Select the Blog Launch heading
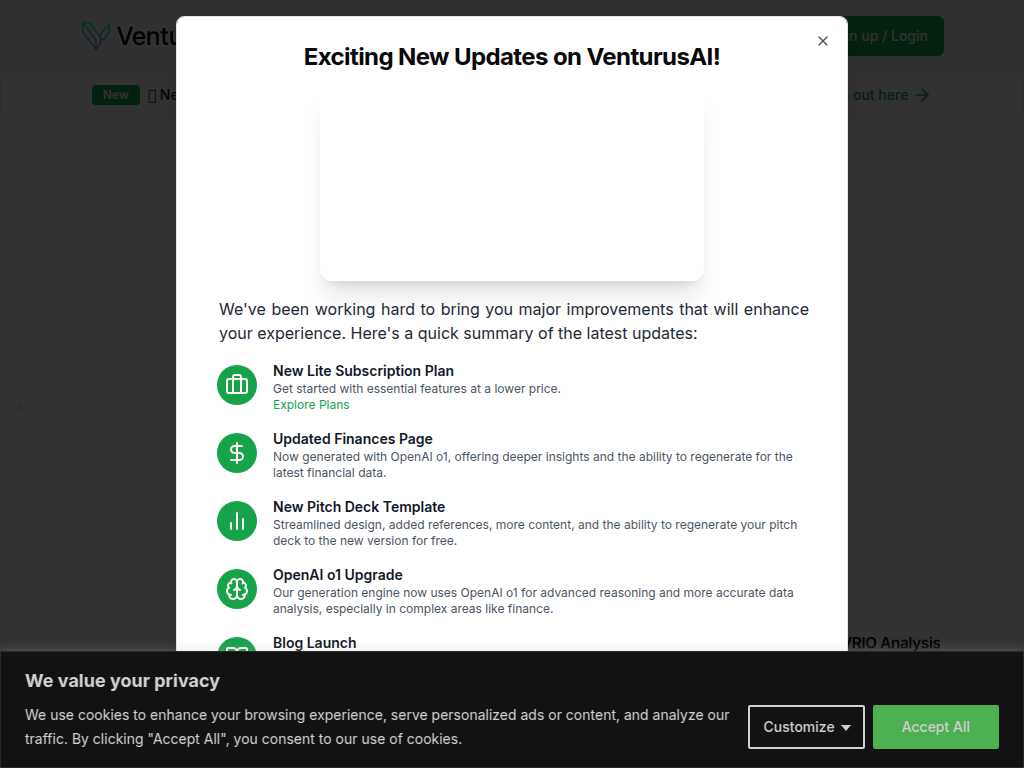Viewport: 1024px width, 768px height. tap(314, 643)
